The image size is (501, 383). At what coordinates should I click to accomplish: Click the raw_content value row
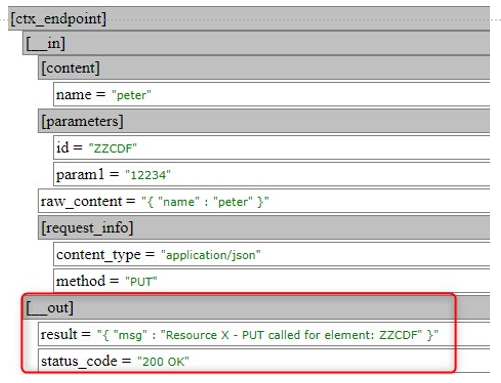(x=264, y=201)
